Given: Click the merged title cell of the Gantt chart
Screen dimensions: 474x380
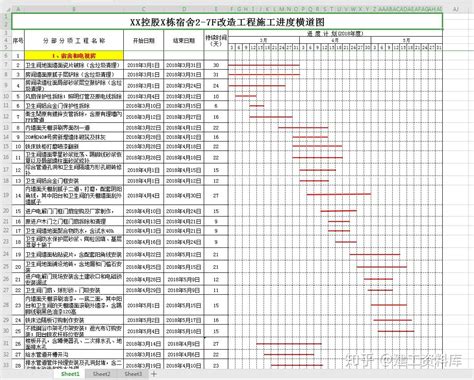Looking at the screenshot, I should [227, 22].
